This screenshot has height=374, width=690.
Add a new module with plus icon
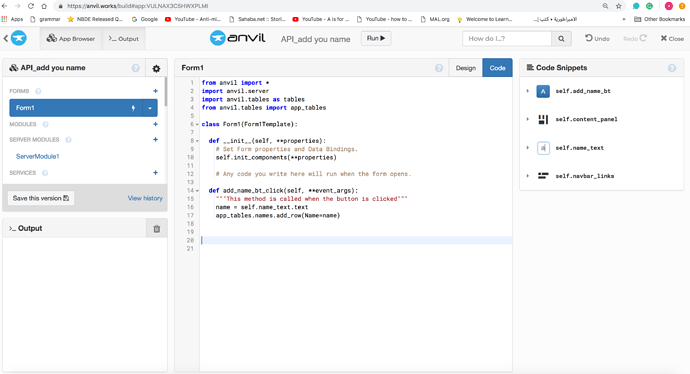coord(155,124)
